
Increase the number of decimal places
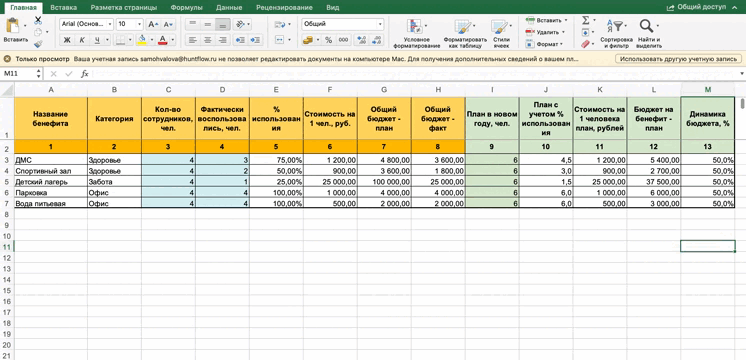[362, 40]
